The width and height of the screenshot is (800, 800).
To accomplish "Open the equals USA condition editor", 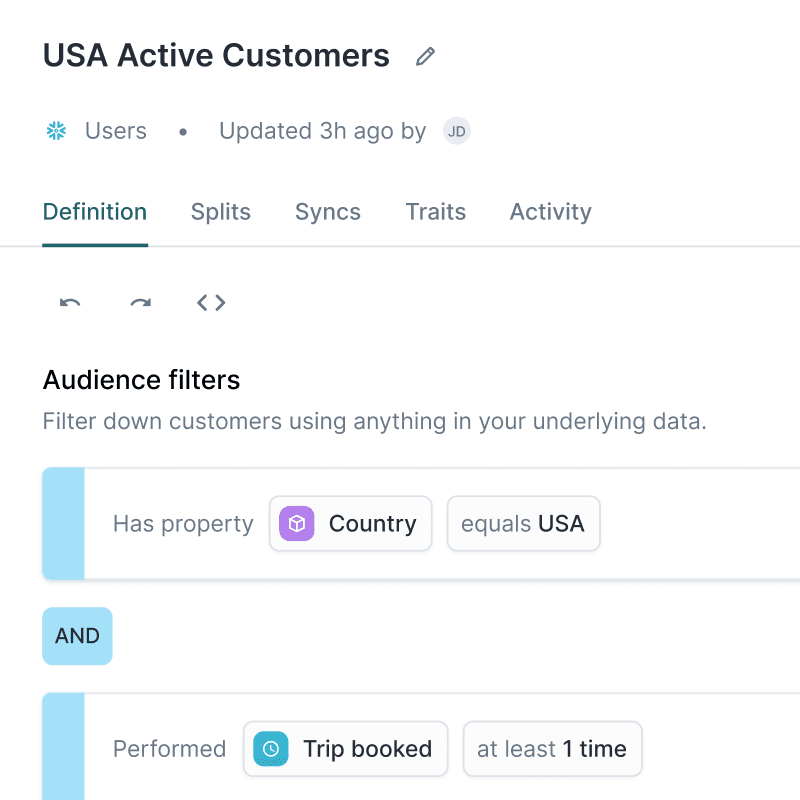I will tap(523, 523).
